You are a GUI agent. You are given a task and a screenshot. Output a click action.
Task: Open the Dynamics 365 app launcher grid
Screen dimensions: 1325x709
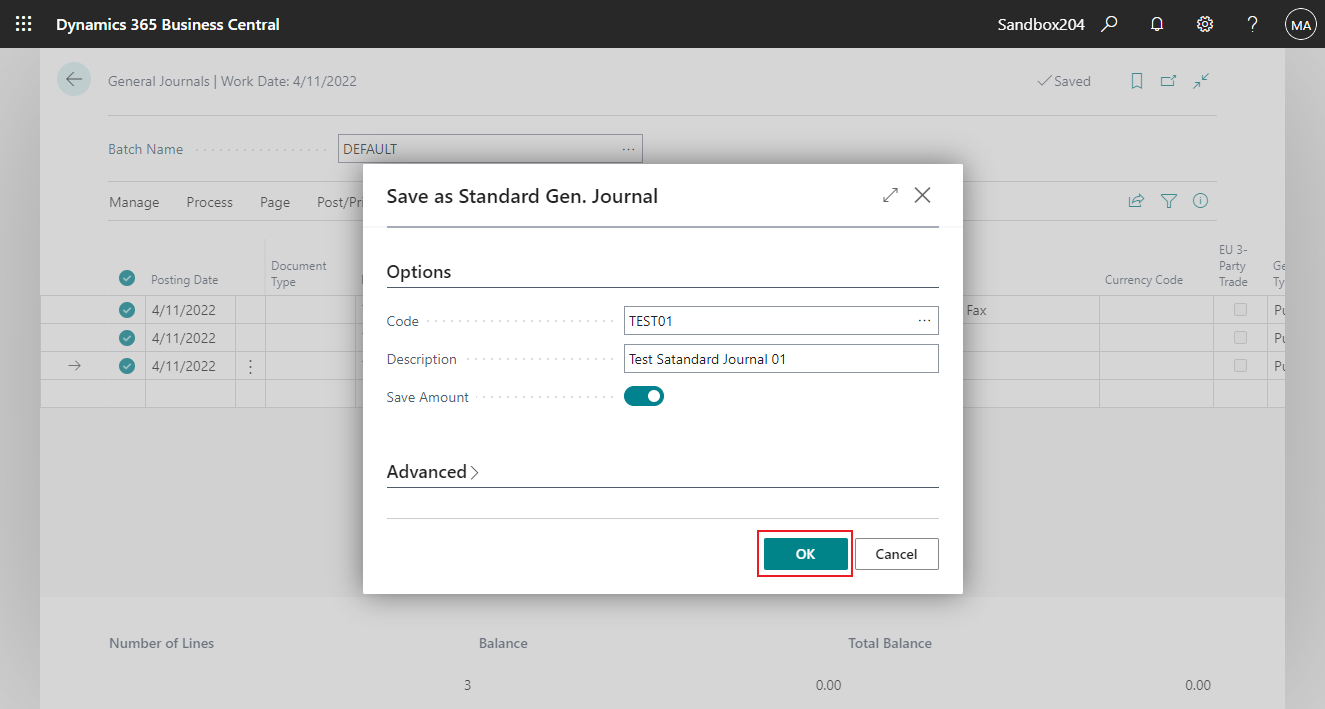point(24,23)
